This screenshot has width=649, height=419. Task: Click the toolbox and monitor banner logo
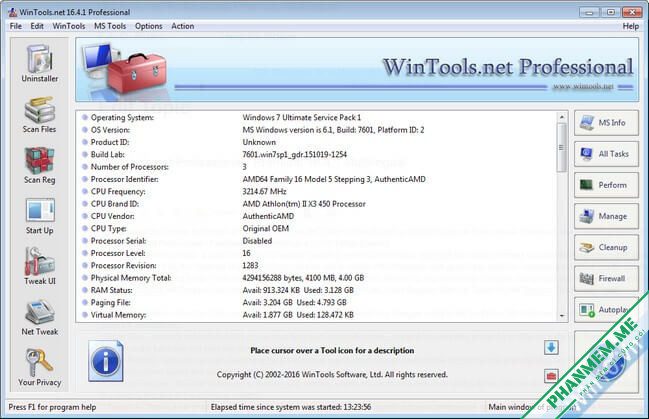click(124, 68)
